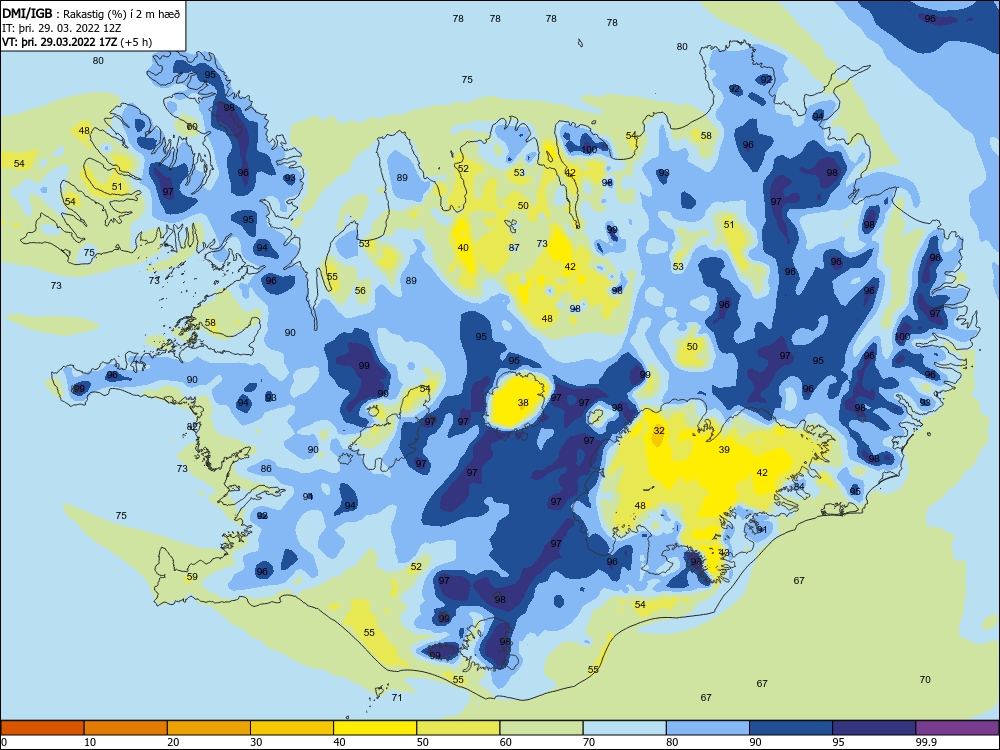Click the 10–20 orange legend swatch
Screen dimensions: 1000x750
point(126,728)
